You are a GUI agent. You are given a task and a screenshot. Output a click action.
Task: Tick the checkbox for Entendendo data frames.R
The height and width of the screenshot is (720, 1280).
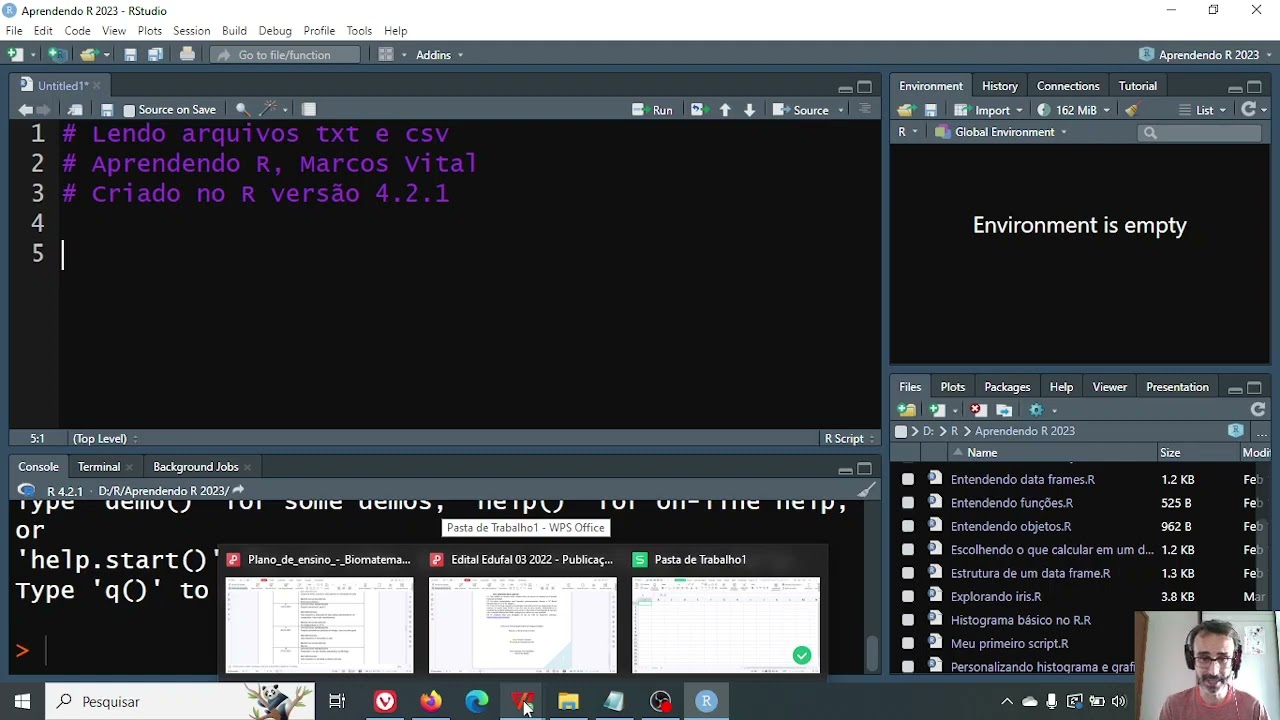click(908, 479)
